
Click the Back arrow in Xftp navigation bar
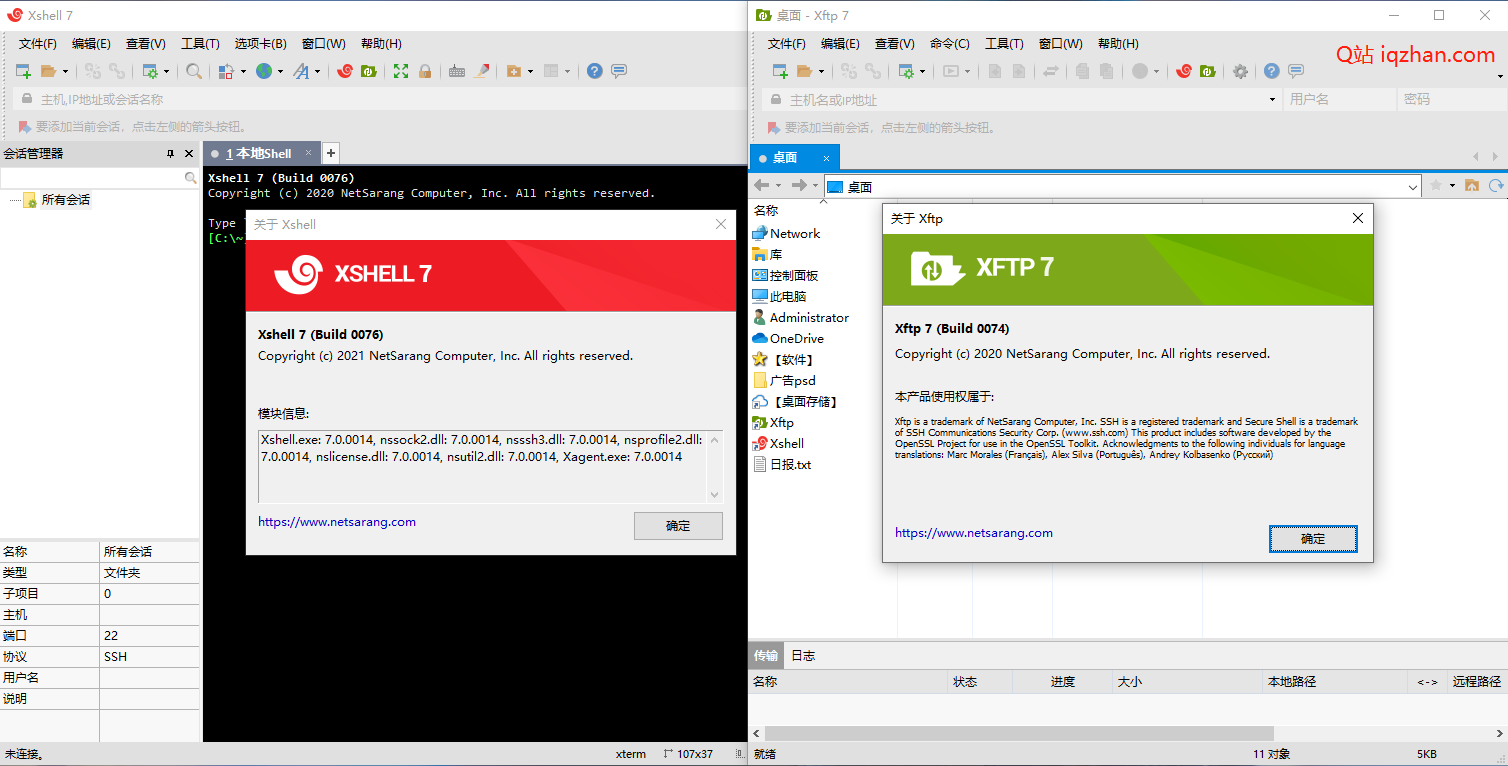762,186
